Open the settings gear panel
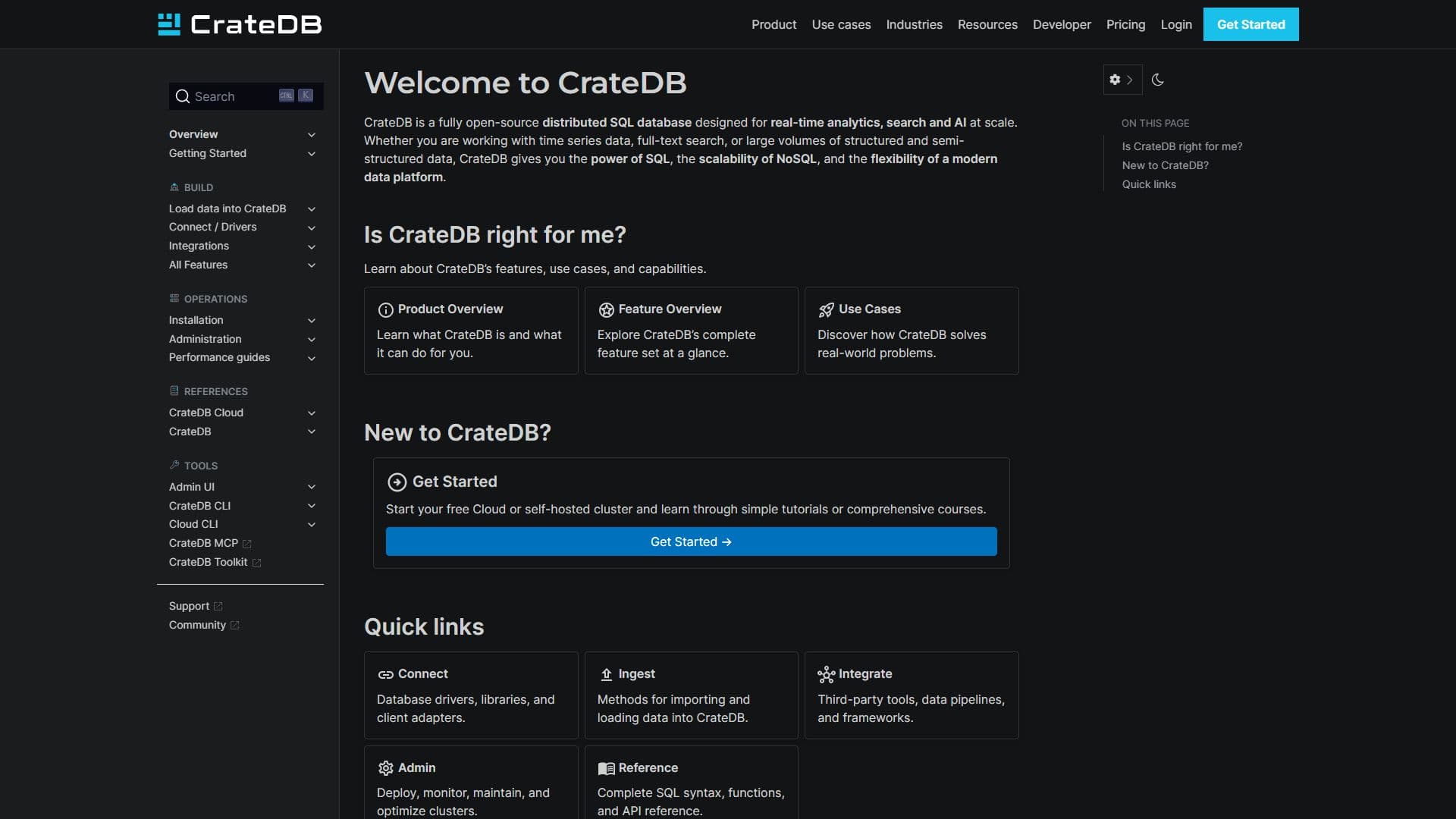 [1122, 80]
